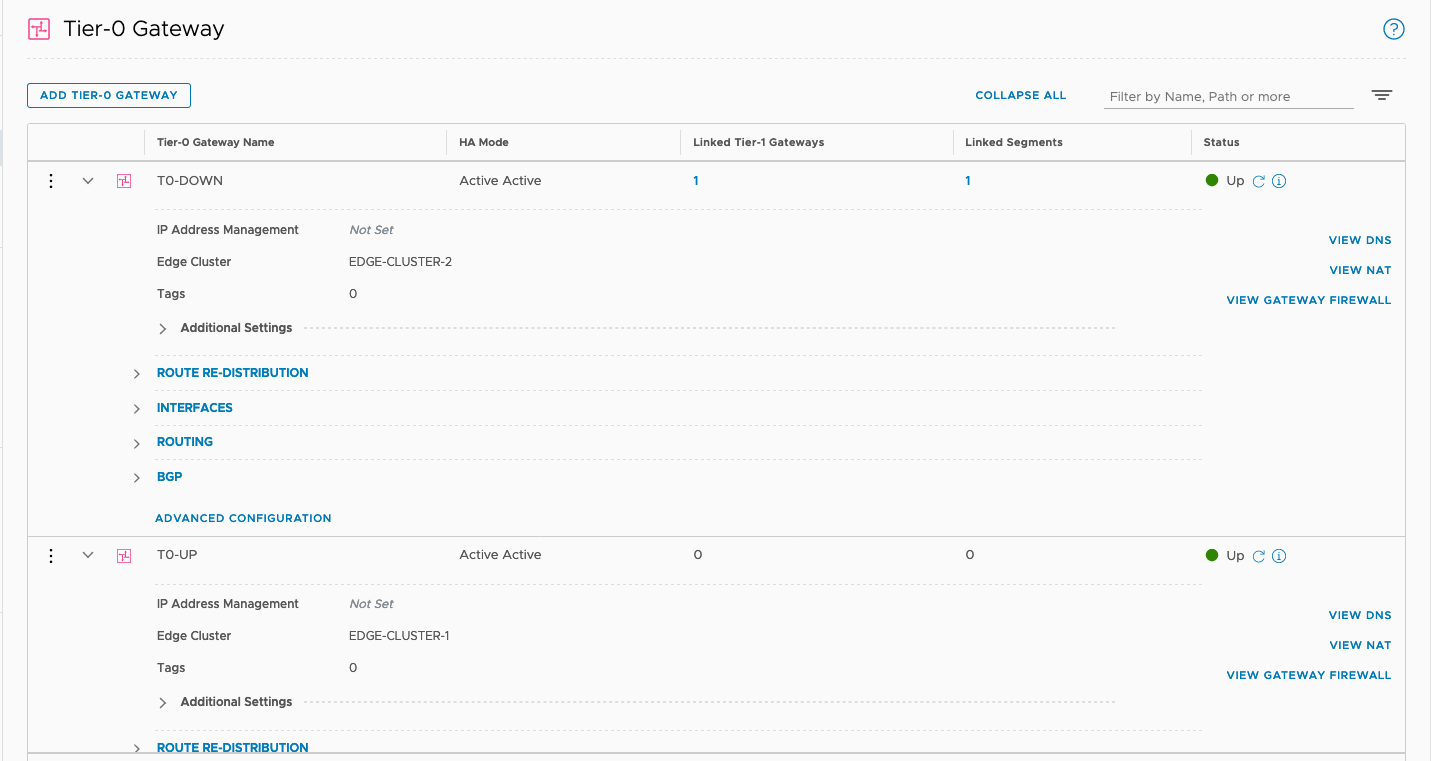Click the Add Tier-0 Gateway button

point(109,95)
